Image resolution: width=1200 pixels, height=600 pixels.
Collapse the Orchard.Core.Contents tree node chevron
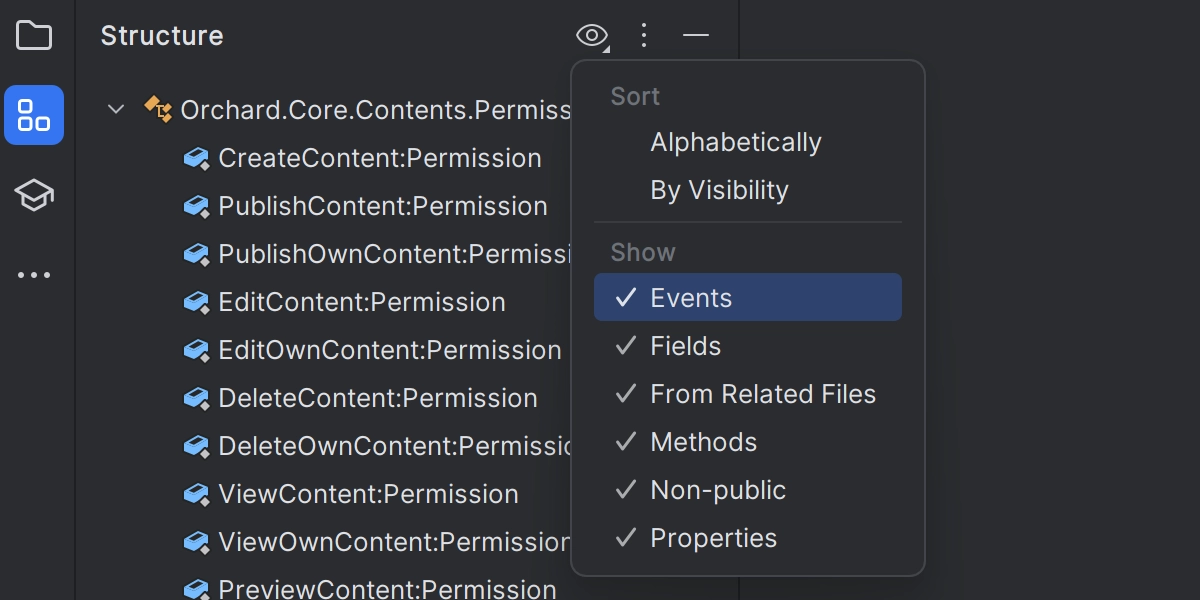point(116,109)
